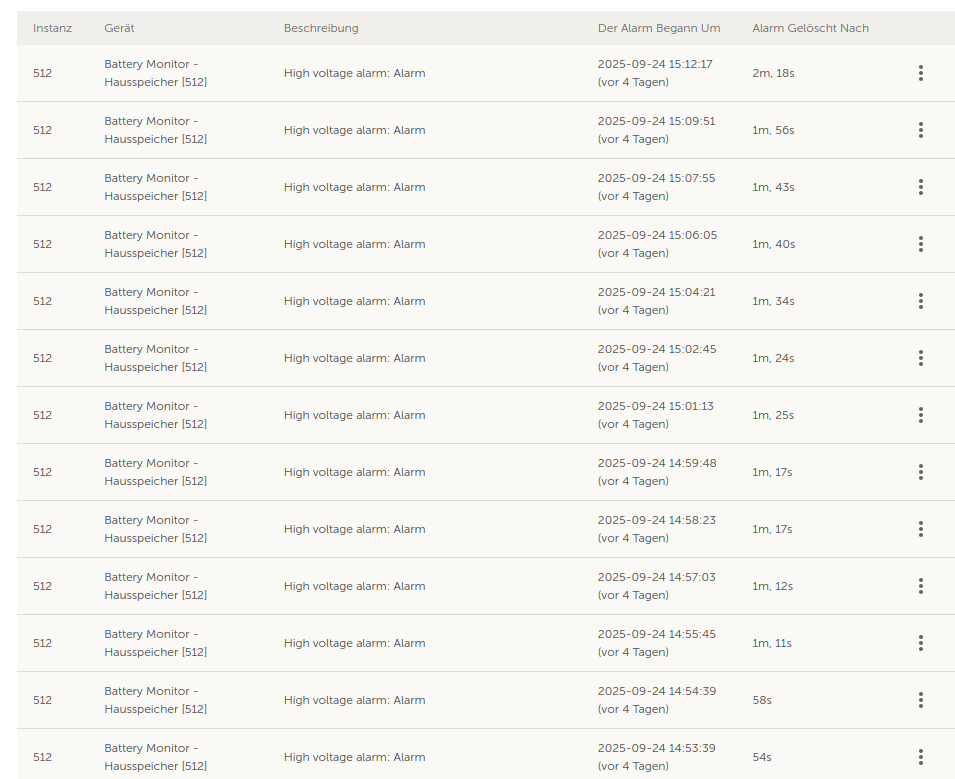Open menu for alarm cleared after 54s
955x779 pixels.
(920, 757)
